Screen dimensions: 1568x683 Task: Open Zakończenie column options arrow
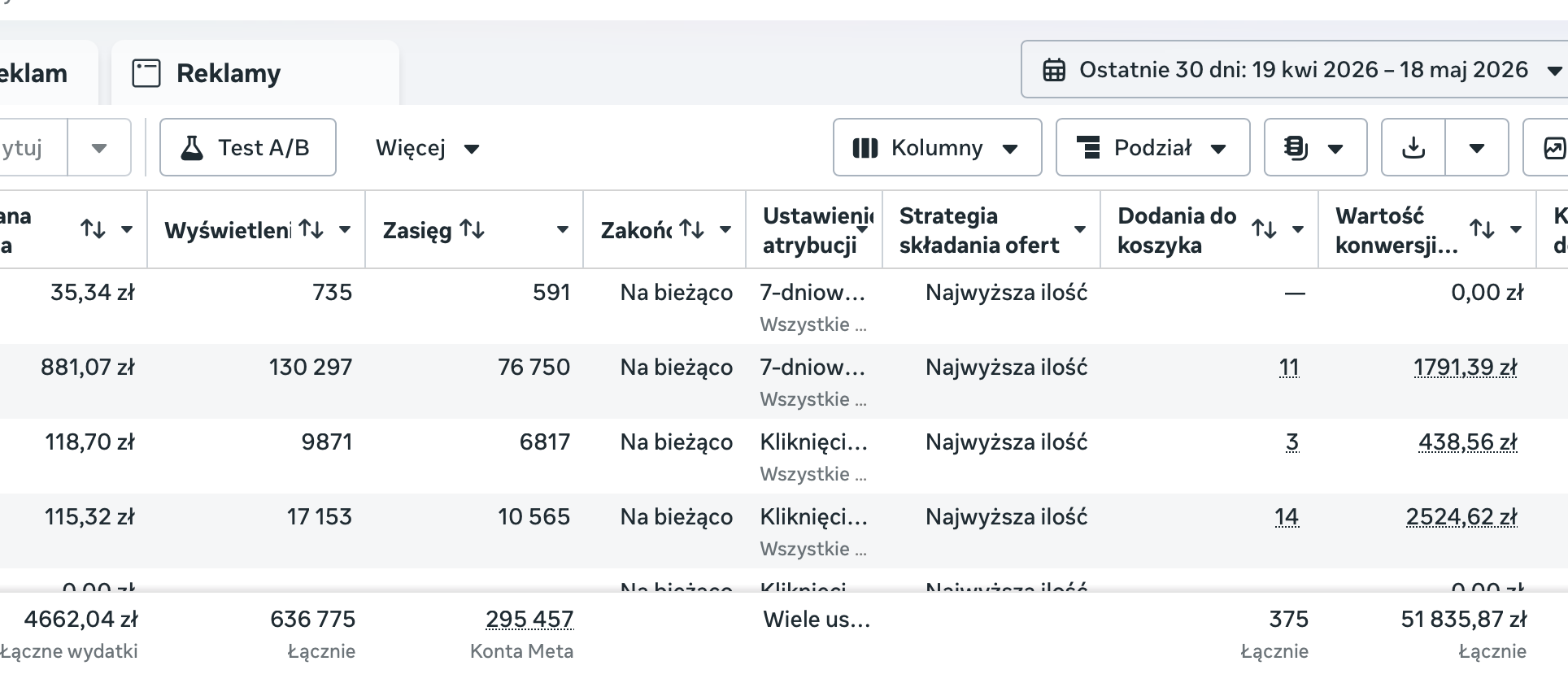725,230
